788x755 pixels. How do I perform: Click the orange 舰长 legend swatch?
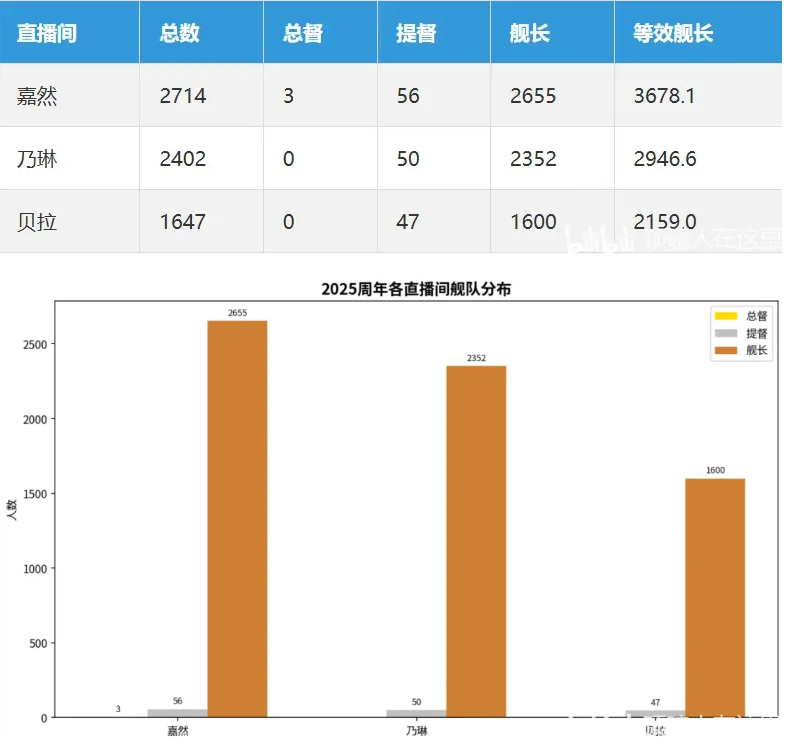724,351
